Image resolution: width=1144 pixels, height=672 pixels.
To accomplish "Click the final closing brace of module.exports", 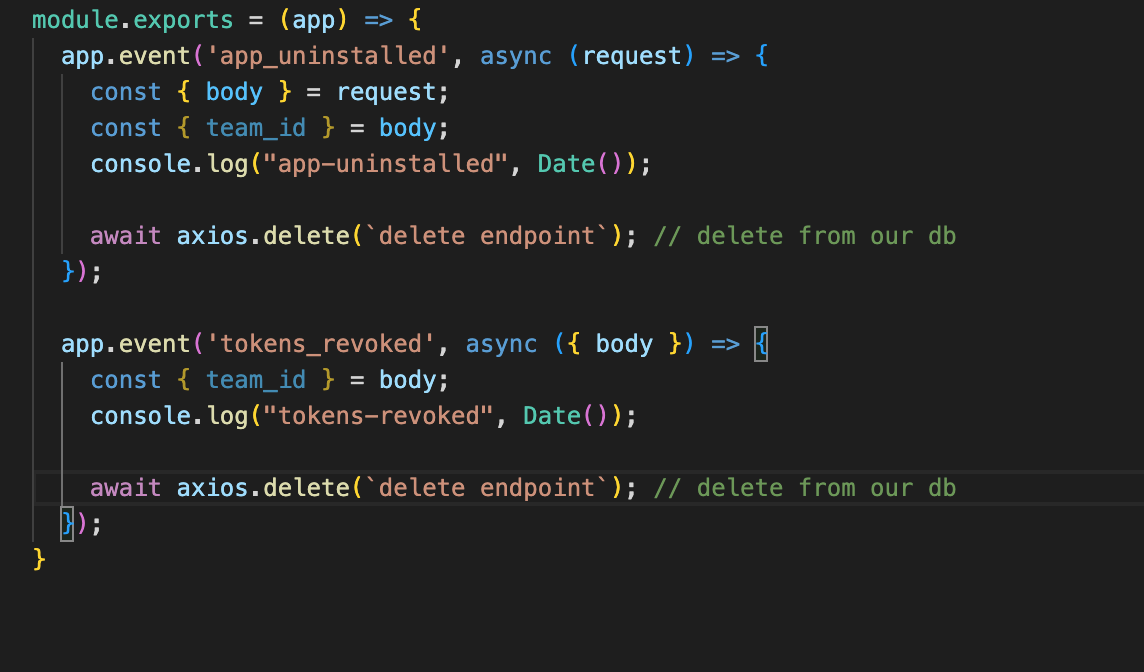I will (x=38, y=559).
